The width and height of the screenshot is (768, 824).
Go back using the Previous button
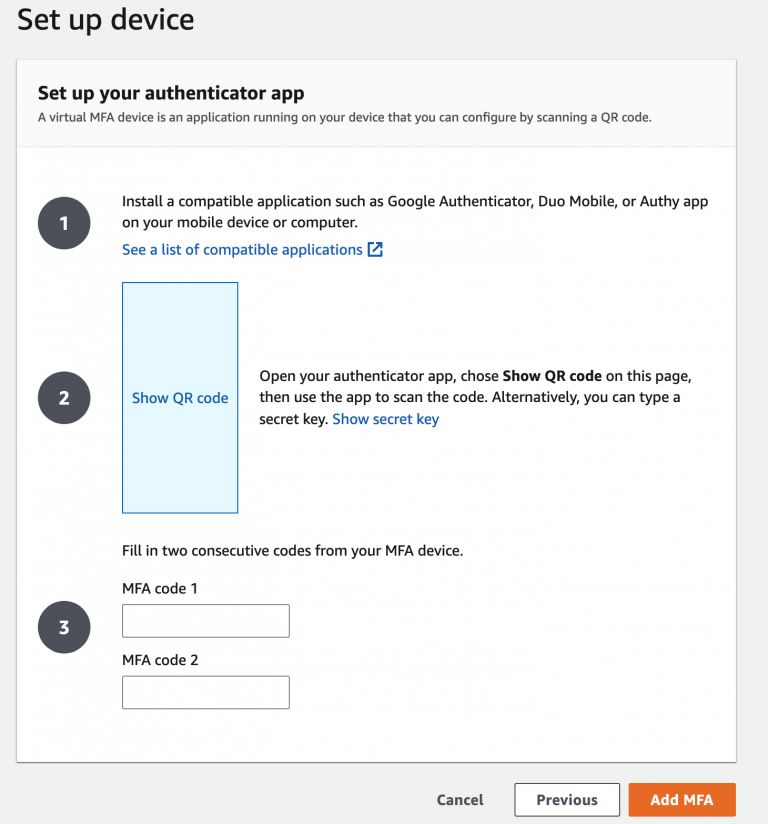tap(566, 799)
